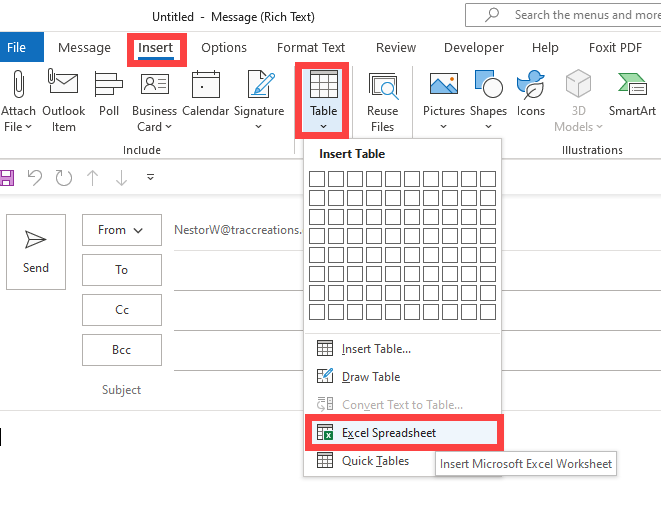Screen dimensions: 661x512
Task: Click the Cc button
Action: click(122, 310)
